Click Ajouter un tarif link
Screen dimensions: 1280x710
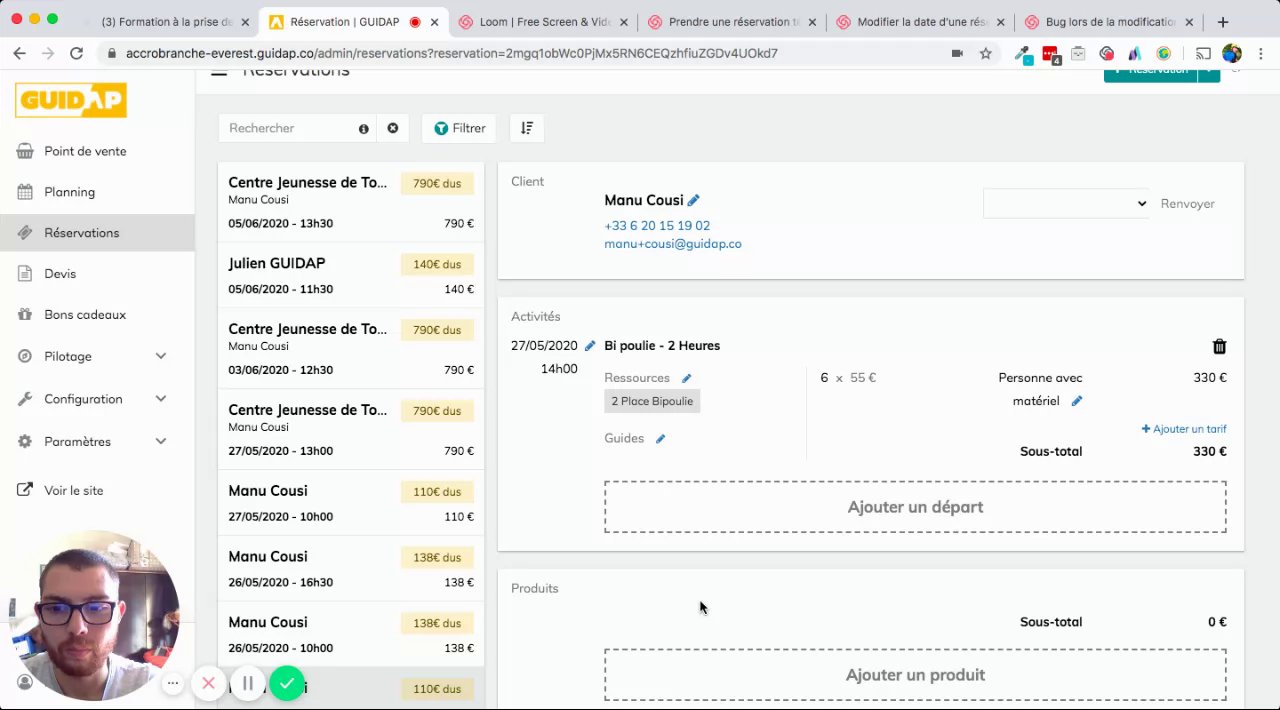[x=1184, y=429]
